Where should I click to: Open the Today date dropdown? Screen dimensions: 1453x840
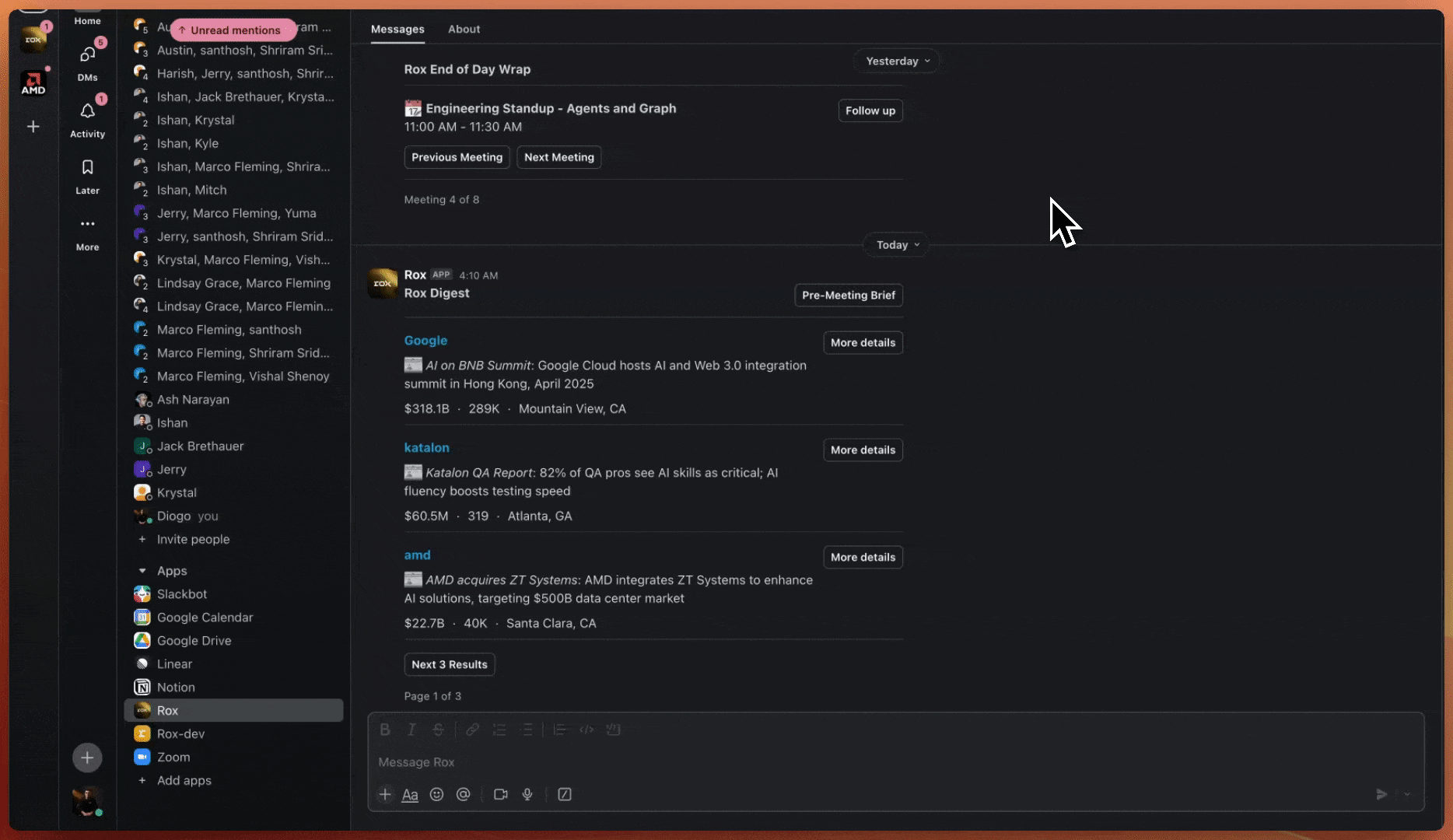pyautogui.click(x=897, y=245)
